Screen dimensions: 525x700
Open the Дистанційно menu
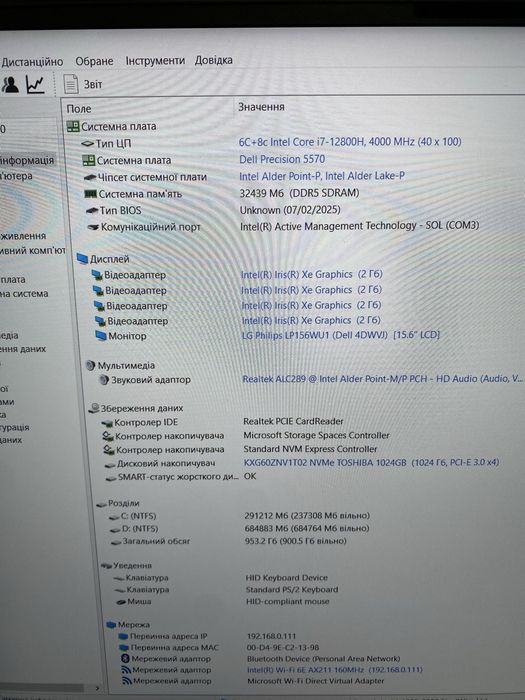coord(32,62)
